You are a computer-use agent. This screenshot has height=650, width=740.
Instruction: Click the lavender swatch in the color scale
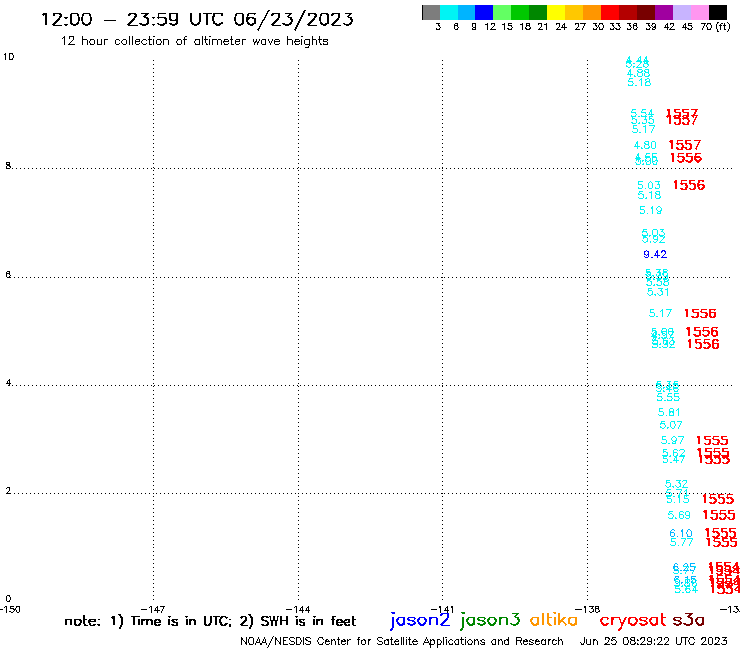pos(681,12)
